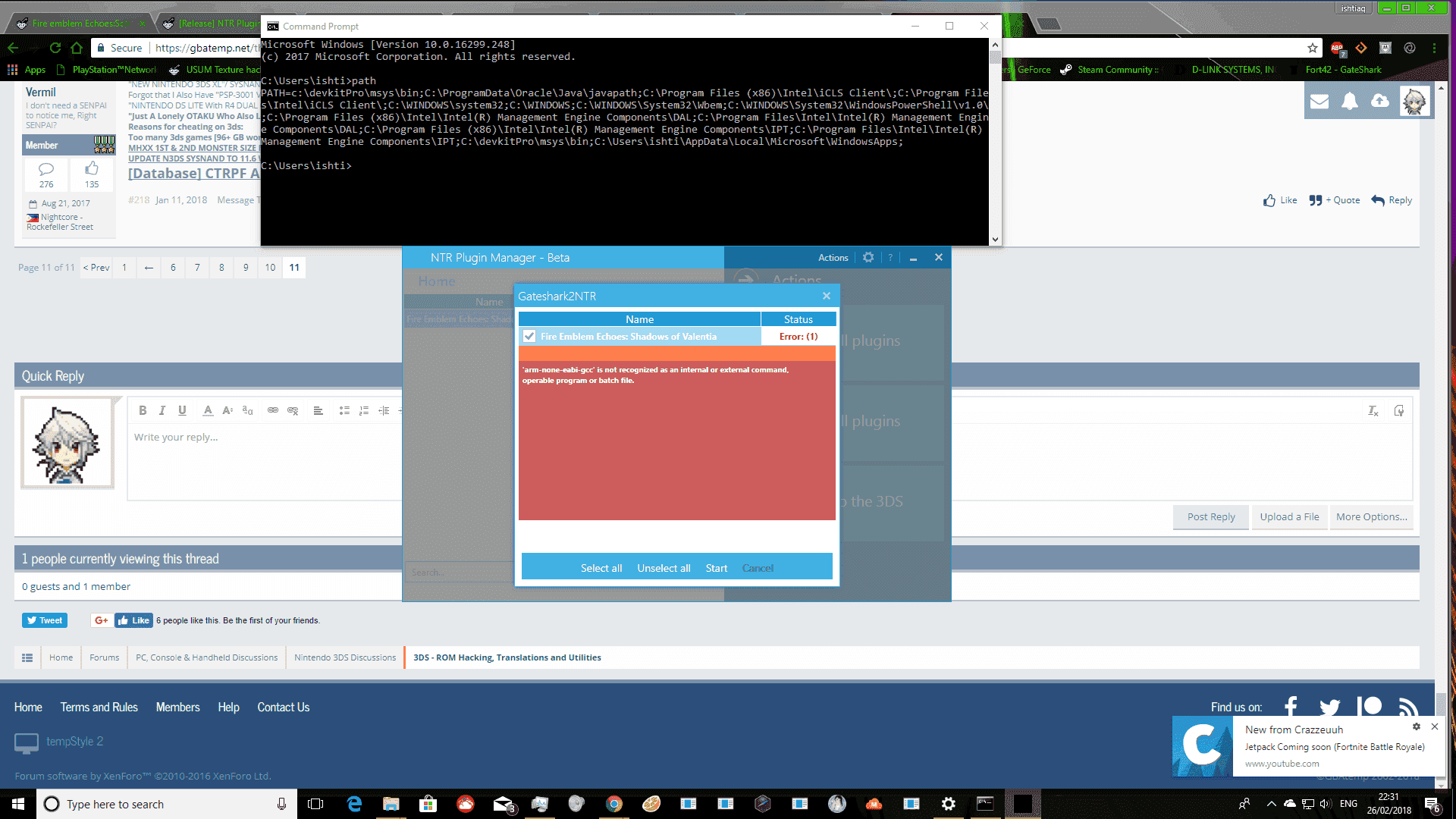Dismiss the Crazzeuuh notification popup
This screenshot has width=1456, height=819.
pos(1435,726)
